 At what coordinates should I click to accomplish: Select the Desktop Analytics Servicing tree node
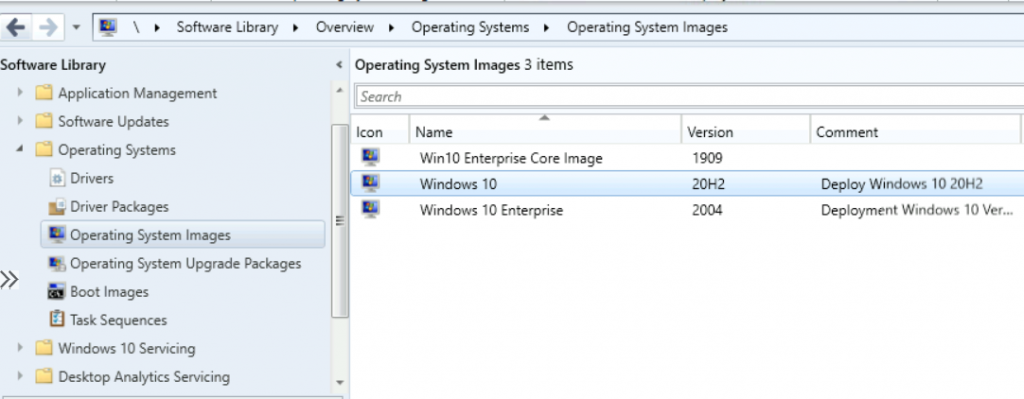(144, 377)
